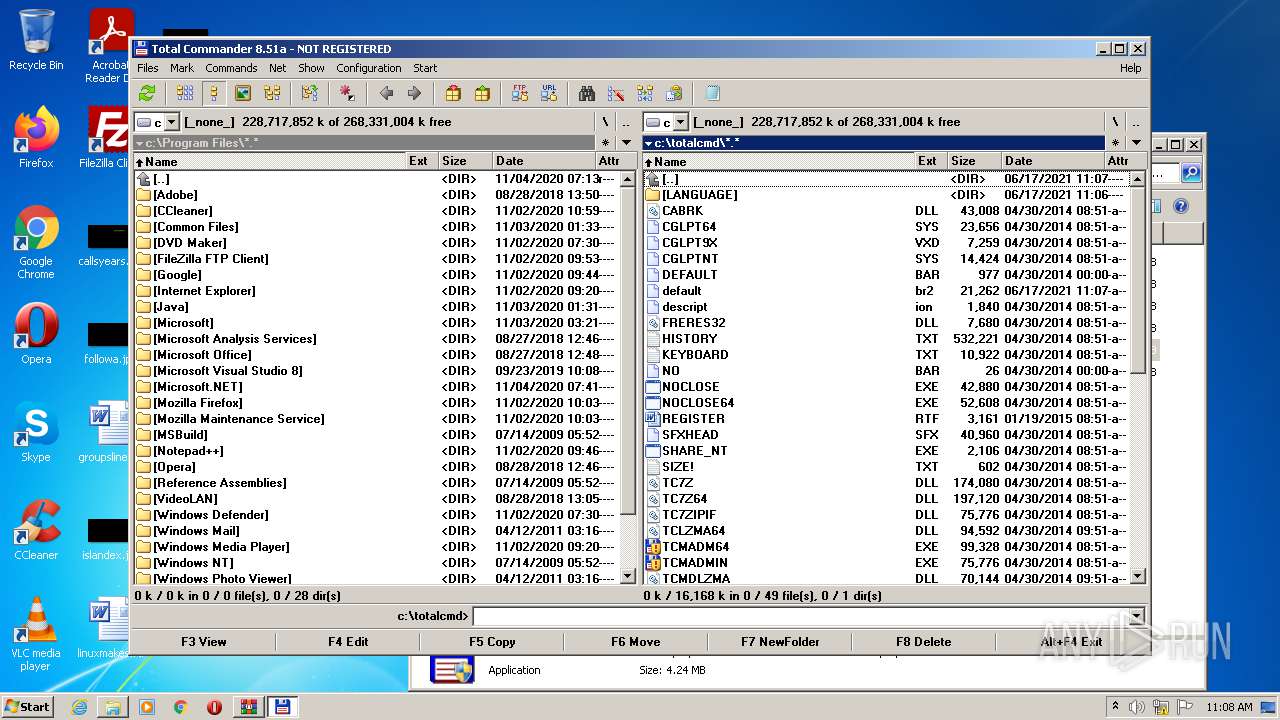
Task: Open the Skype desktop icon
Action: [x=36, y=435]
